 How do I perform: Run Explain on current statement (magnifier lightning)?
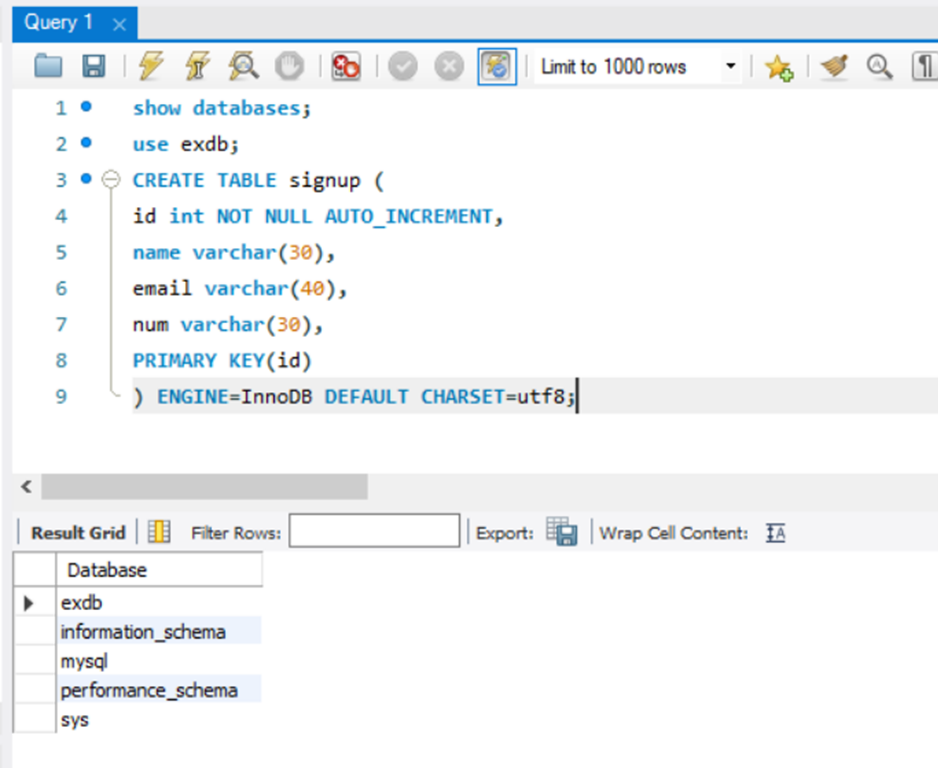(x=243, y=66)
